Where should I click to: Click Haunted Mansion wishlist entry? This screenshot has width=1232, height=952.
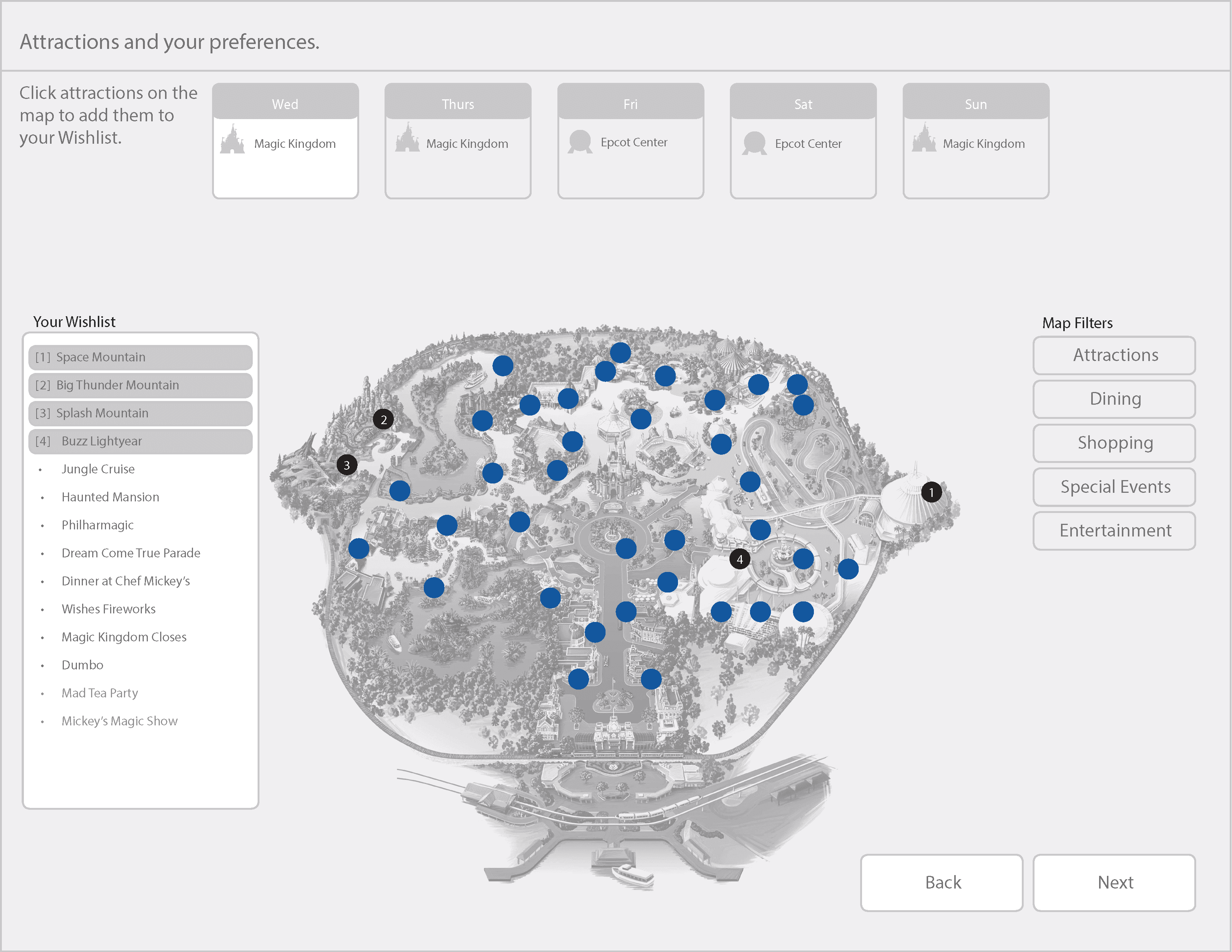coord(110,497)
